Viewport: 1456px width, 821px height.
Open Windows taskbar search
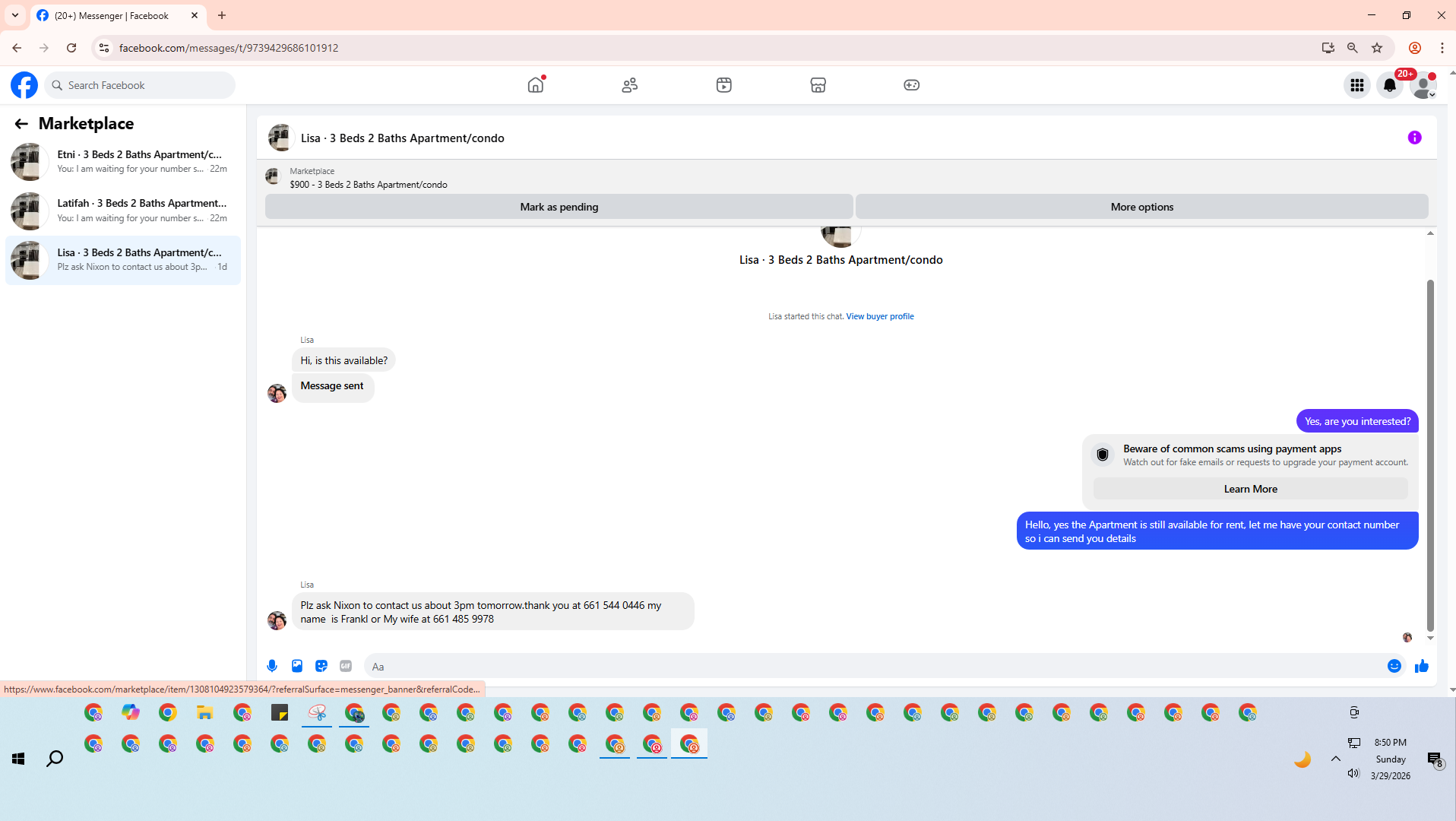55,759
